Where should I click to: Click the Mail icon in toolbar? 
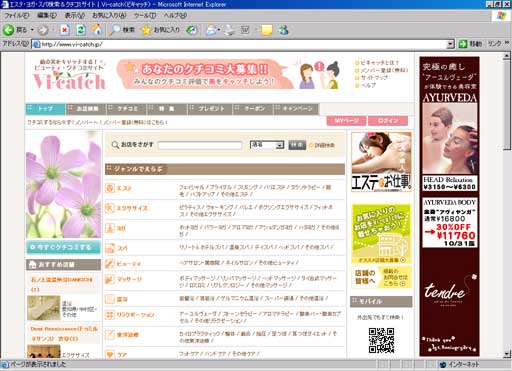point(211,30)
